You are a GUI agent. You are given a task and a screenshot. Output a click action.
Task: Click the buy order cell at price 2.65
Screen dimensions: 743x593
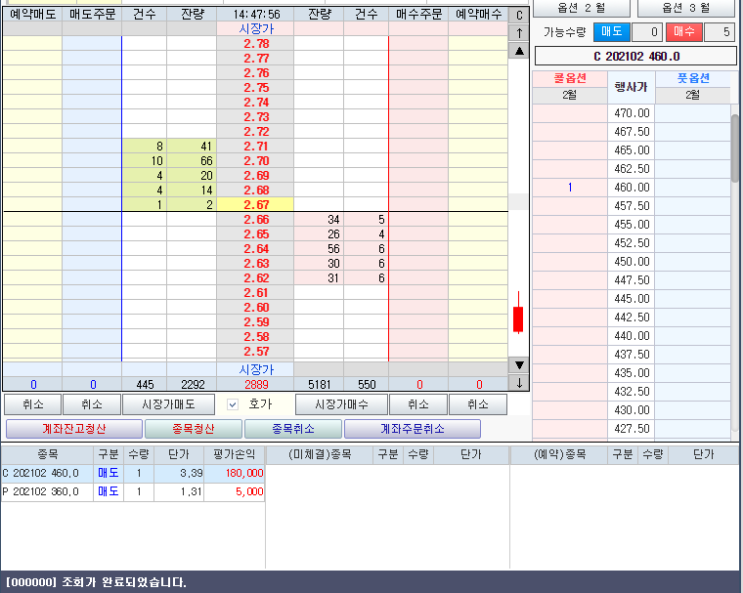[x=418, y=234]
